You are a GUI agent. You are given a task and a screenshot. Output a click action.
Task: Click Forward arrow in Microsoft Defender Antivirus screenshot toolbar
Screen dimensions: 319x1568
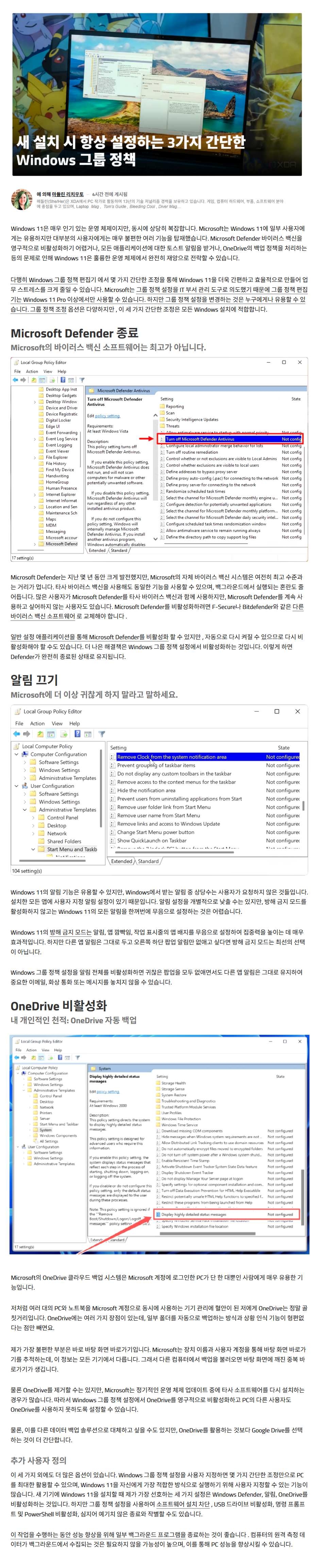pos(23,380)
